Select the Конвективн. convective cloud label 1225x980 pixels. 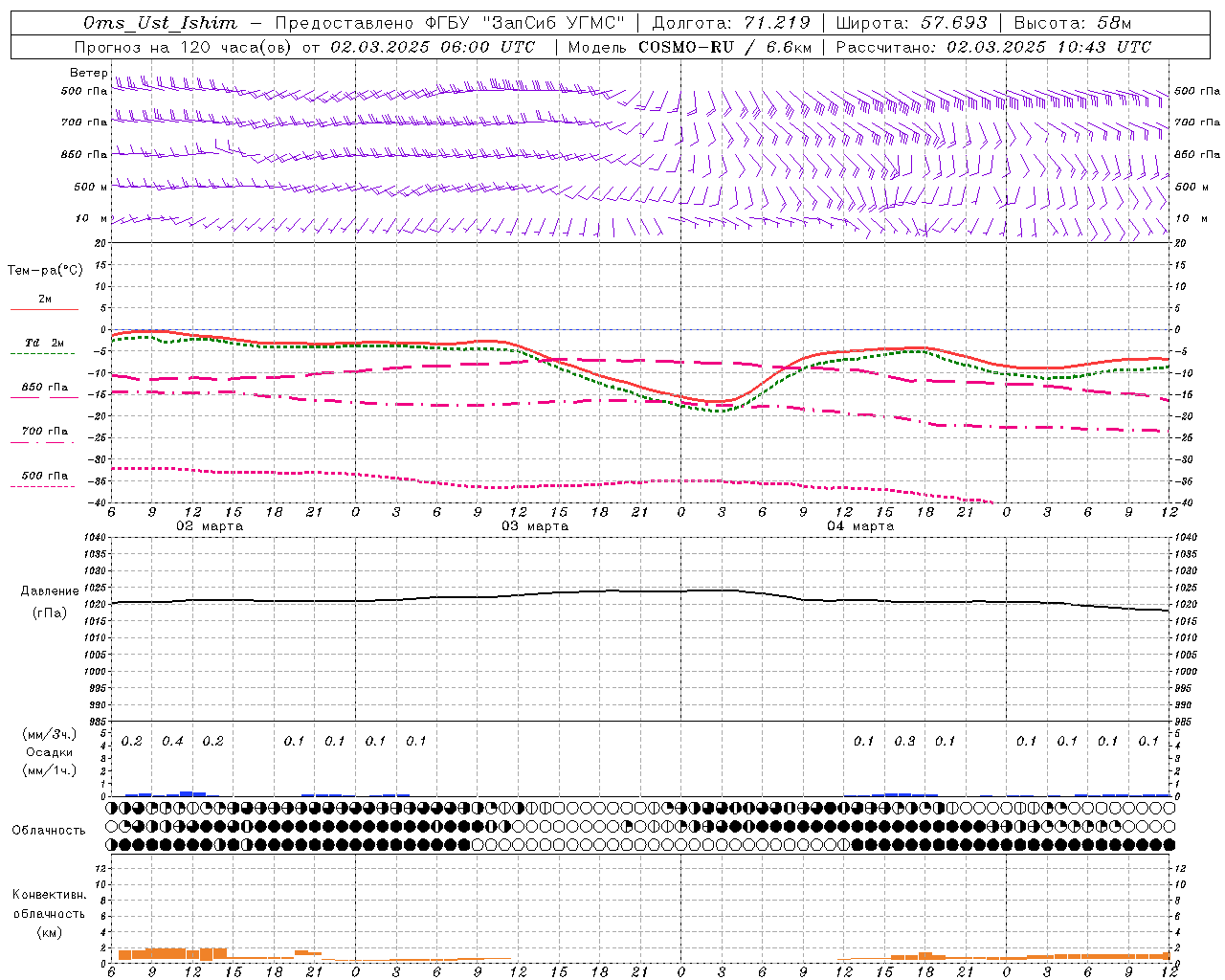[x=49, y=895]
